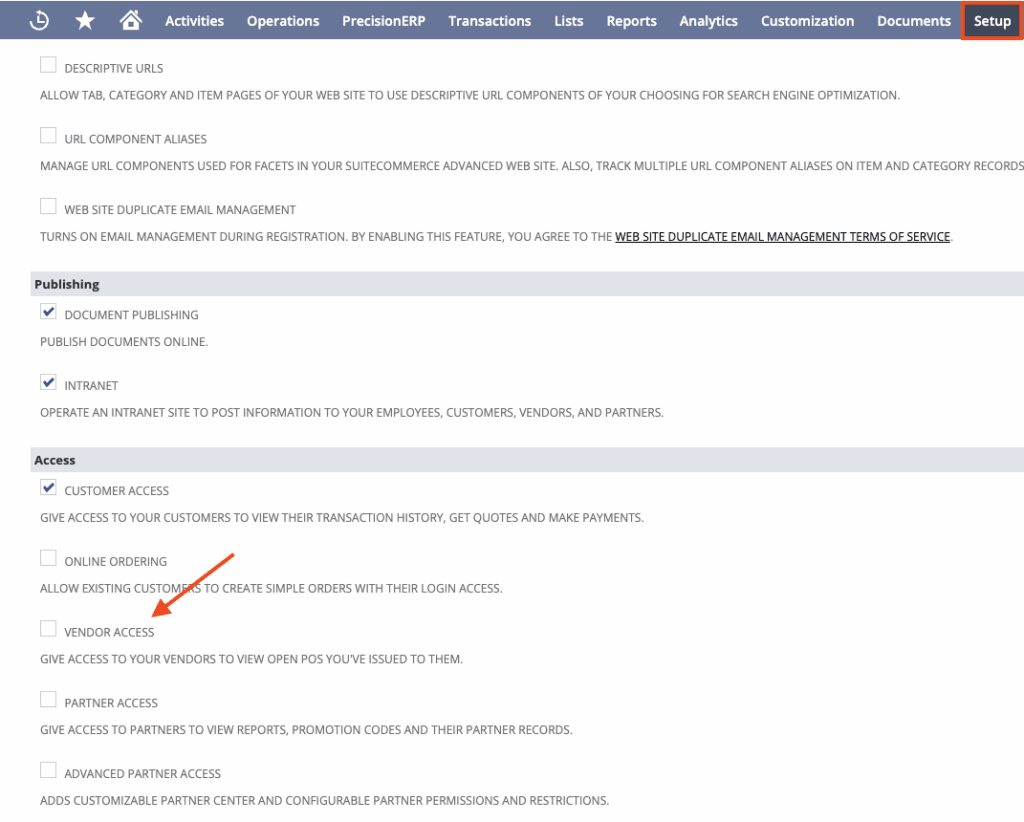Click the 'Partner Access' label text
1024x822 pixels.
click(x=111, y=703)
